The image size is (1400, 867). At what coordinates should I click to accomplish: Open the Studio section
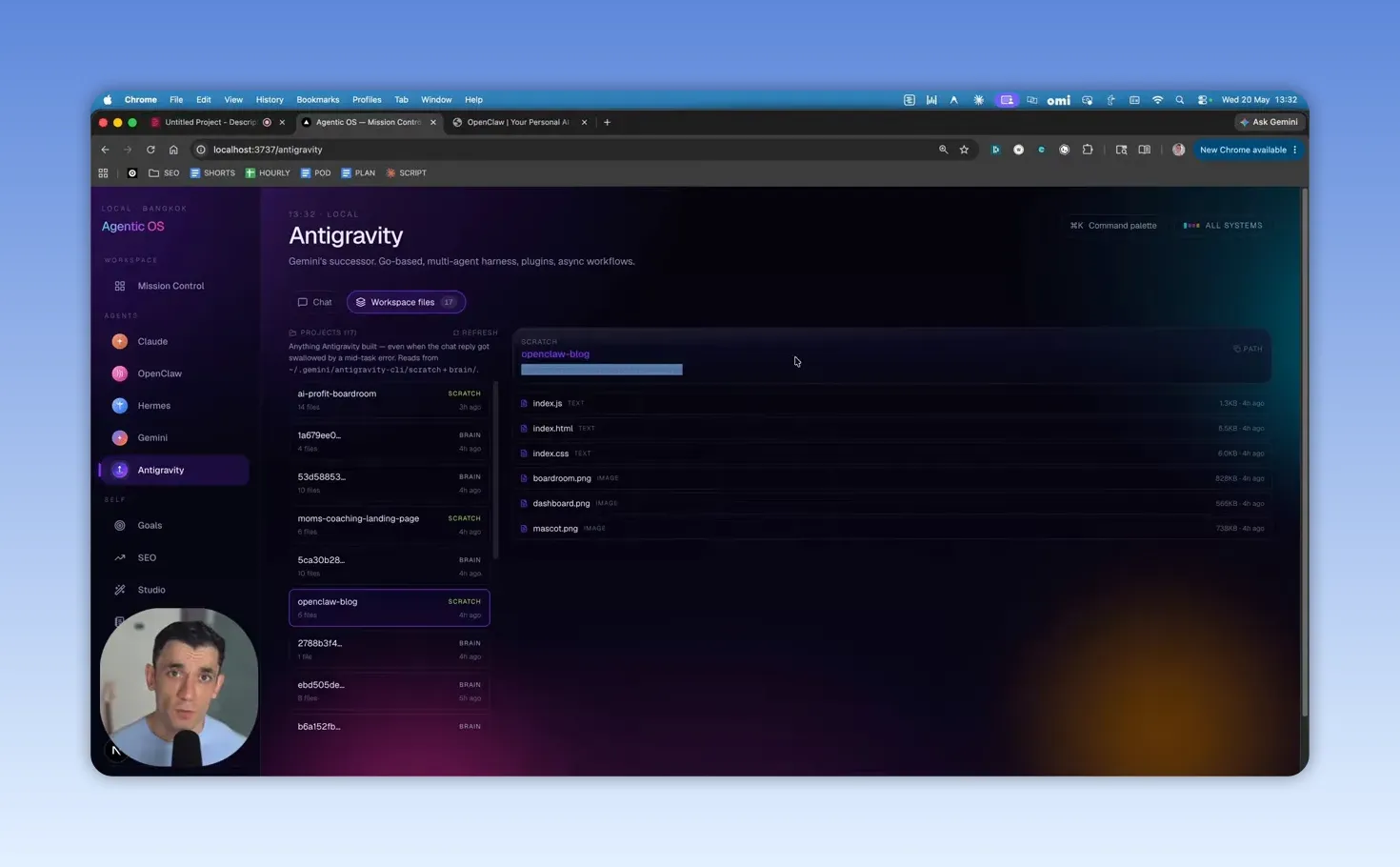click(173, 591)
